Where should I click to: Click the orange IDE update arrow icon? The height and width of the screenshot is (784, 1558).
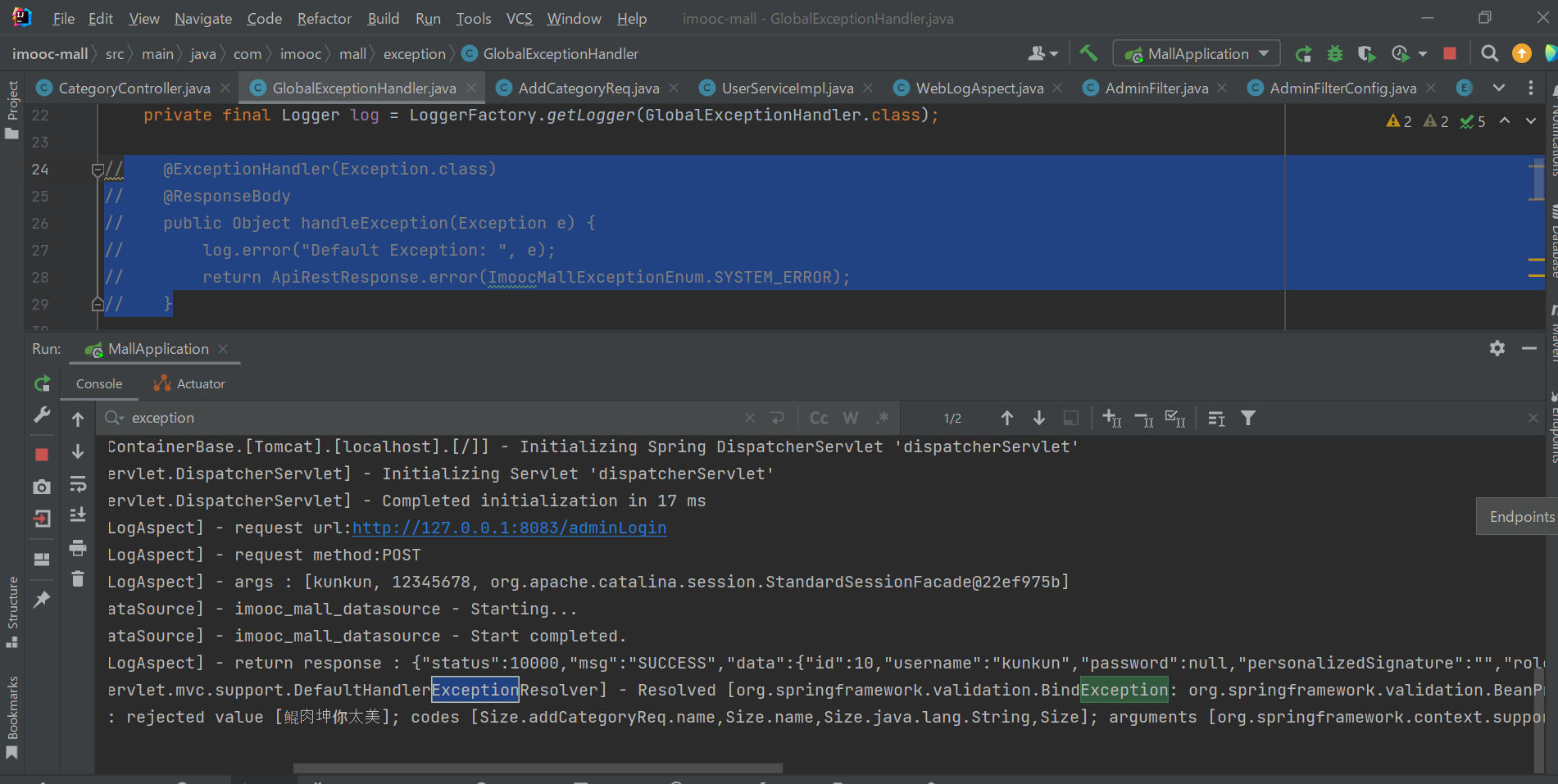(x=1522, y=53)
